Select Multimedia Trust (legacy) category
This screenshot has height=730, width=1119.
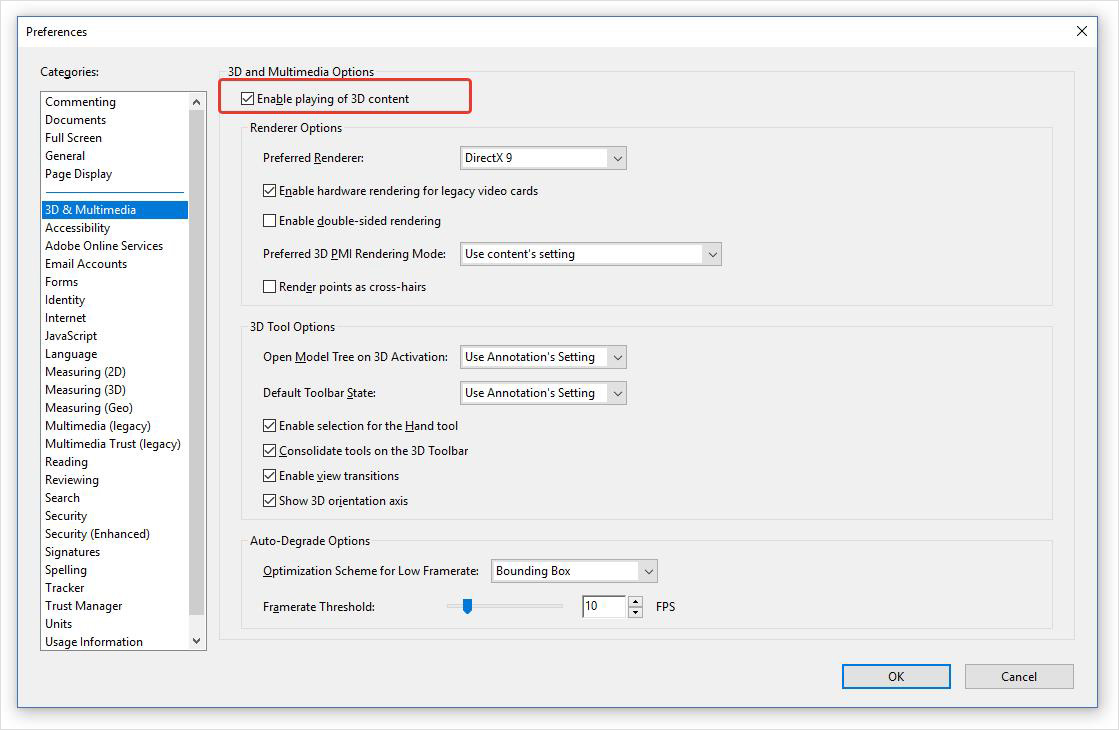(113, 444)
